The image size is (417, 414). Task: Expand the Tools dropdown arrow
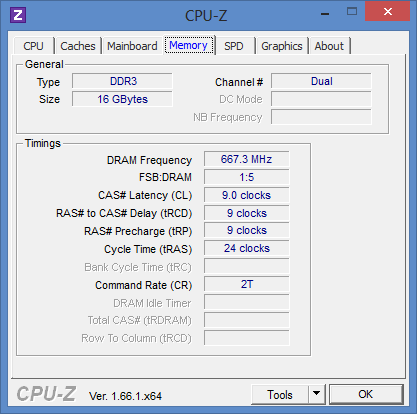click(317, 395)
